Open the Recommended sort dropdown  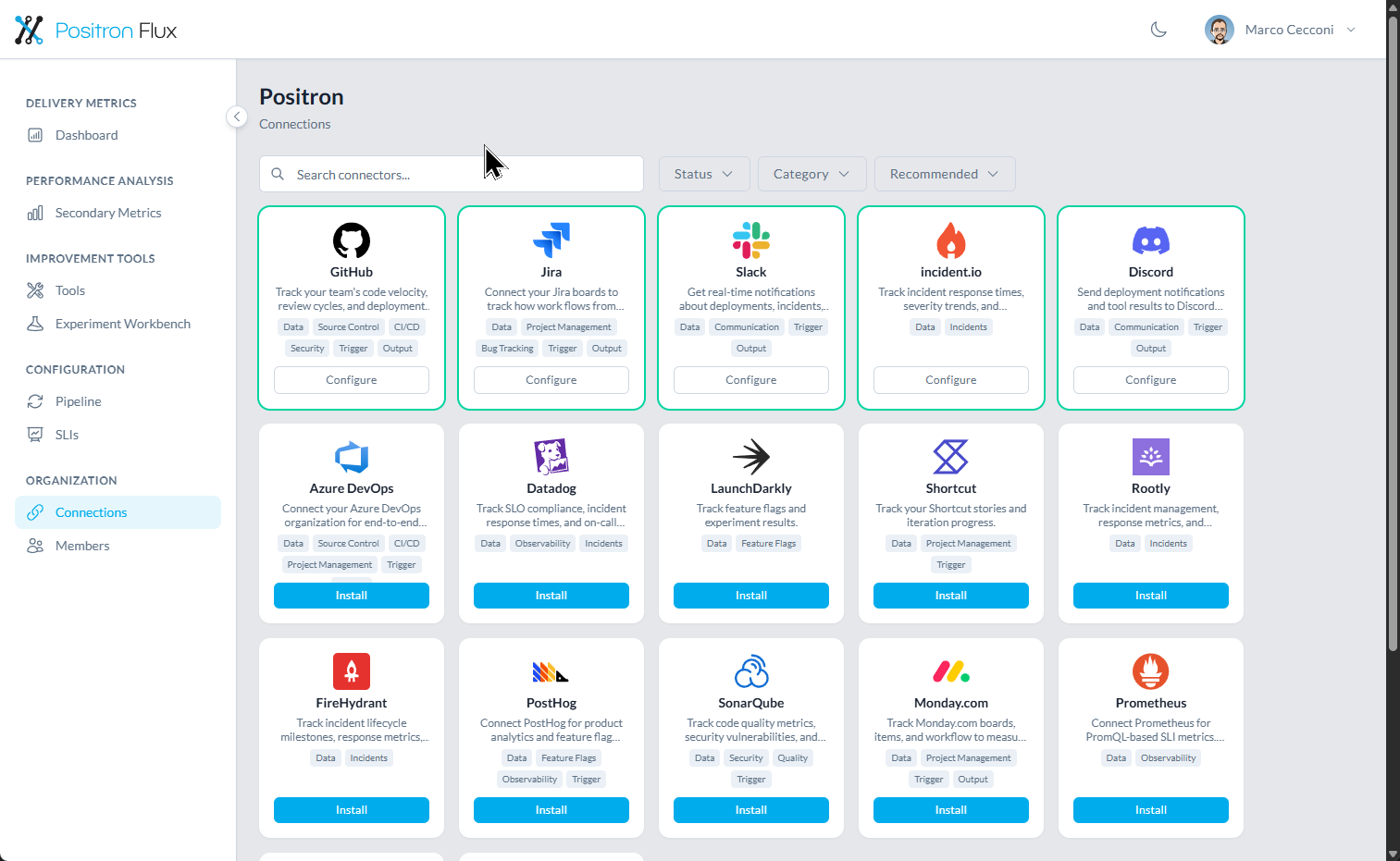point(945,174)
